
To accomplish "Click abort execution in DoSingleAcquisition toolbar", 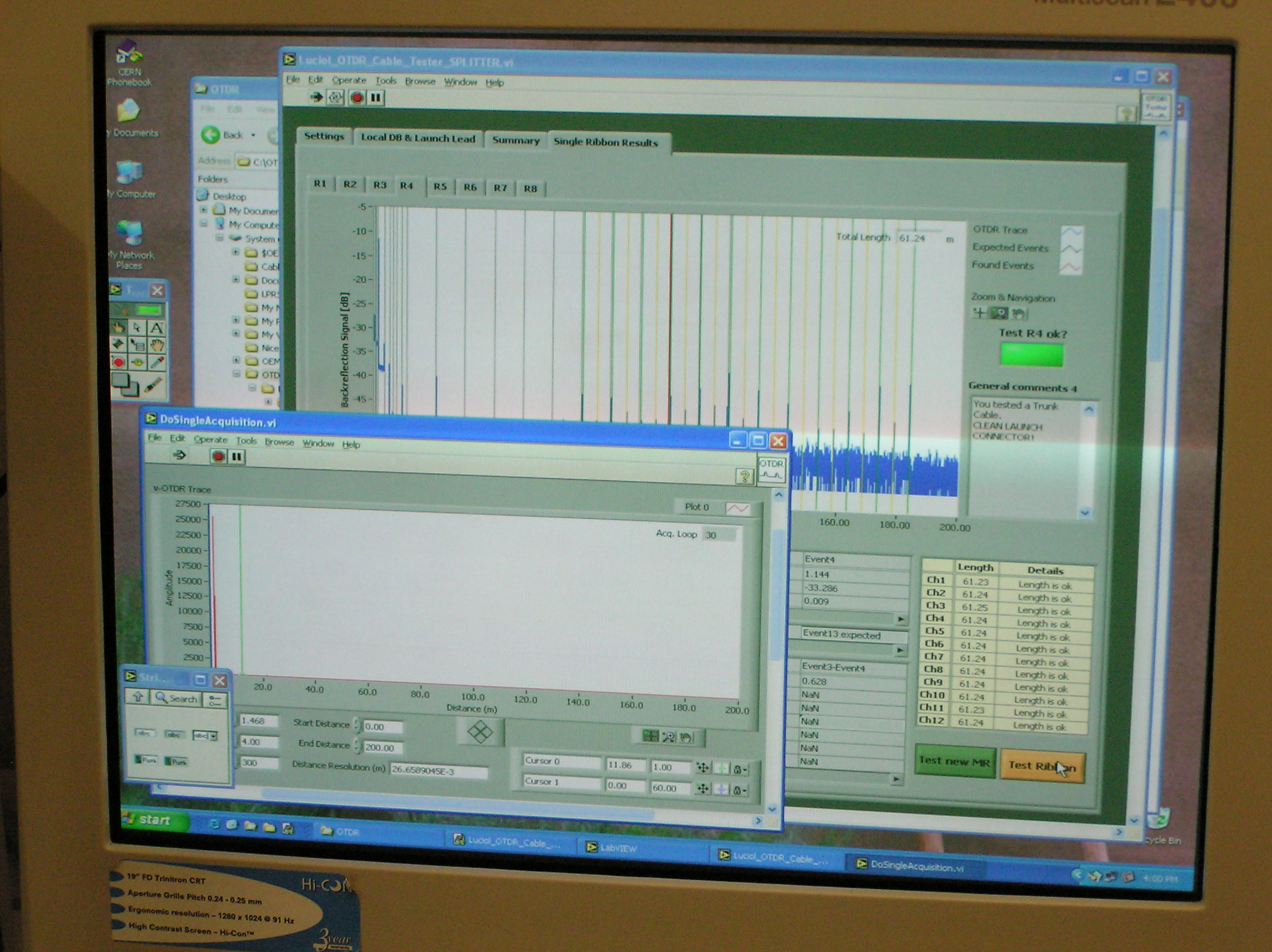I will tap(218, 456).
